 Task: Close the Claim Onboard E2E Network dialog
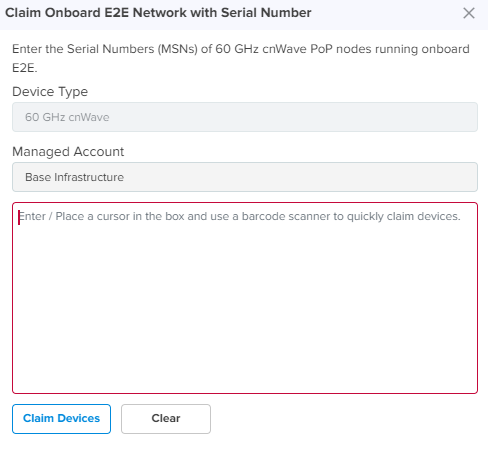(x=469, y=13)
